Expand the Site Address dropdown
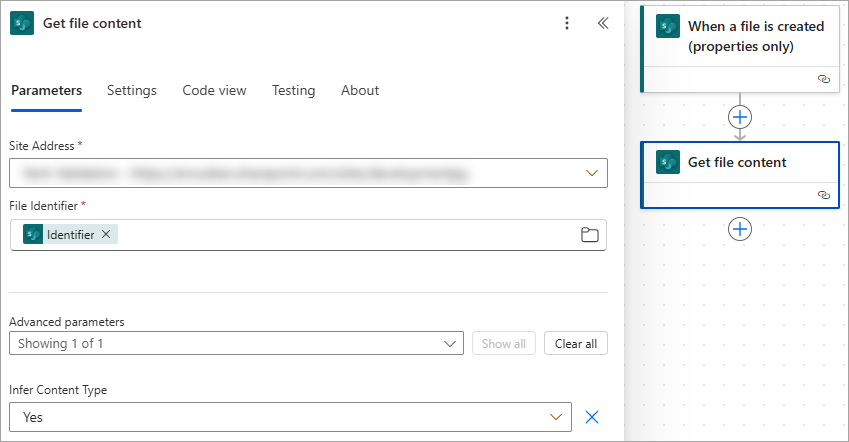The height and width of the screenshot is (442, 849). [x=592, y=173]
